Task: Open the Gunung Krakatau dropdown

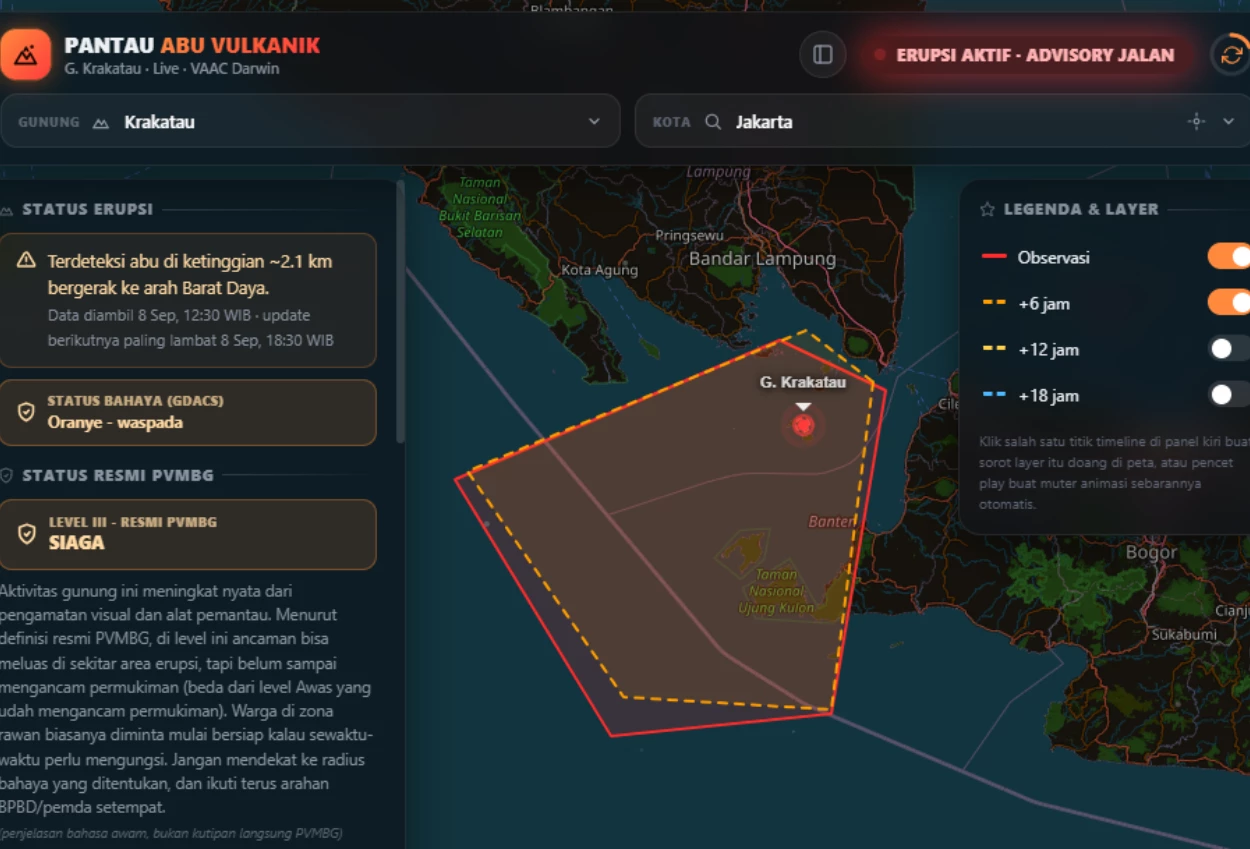Action: pos(310,121)
